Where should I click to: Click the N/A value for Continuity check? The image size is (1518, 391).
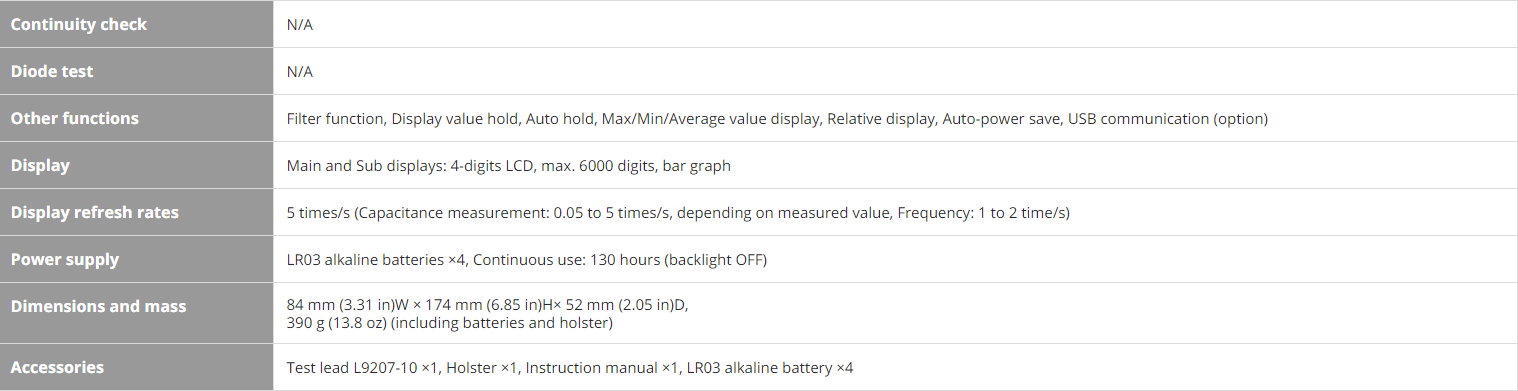click(300, 24)
